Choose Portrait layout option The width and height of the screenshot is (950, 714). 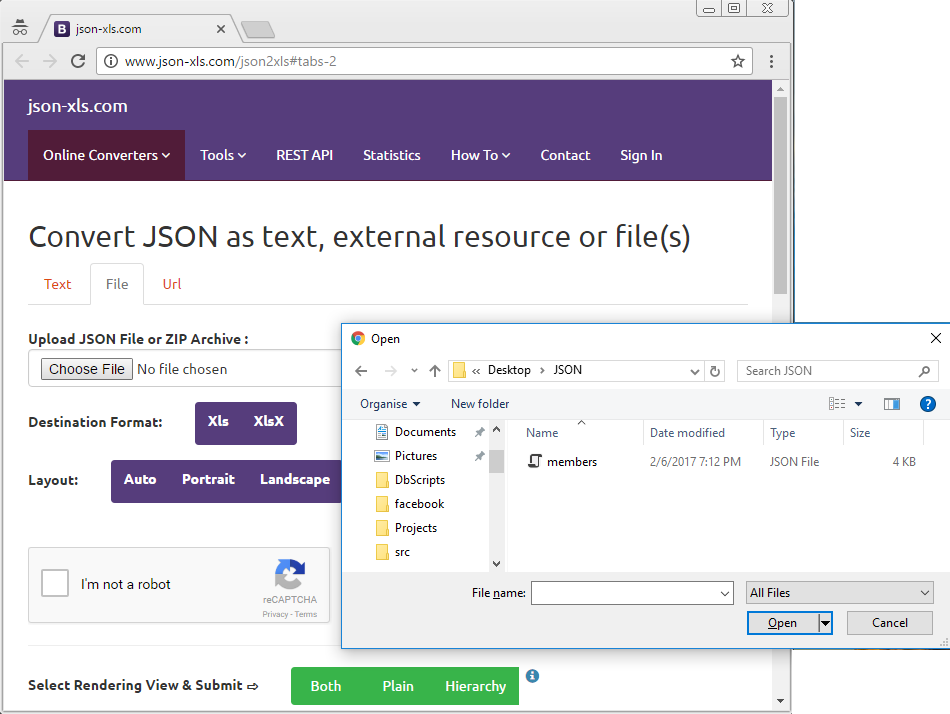[x=208, y=479]
